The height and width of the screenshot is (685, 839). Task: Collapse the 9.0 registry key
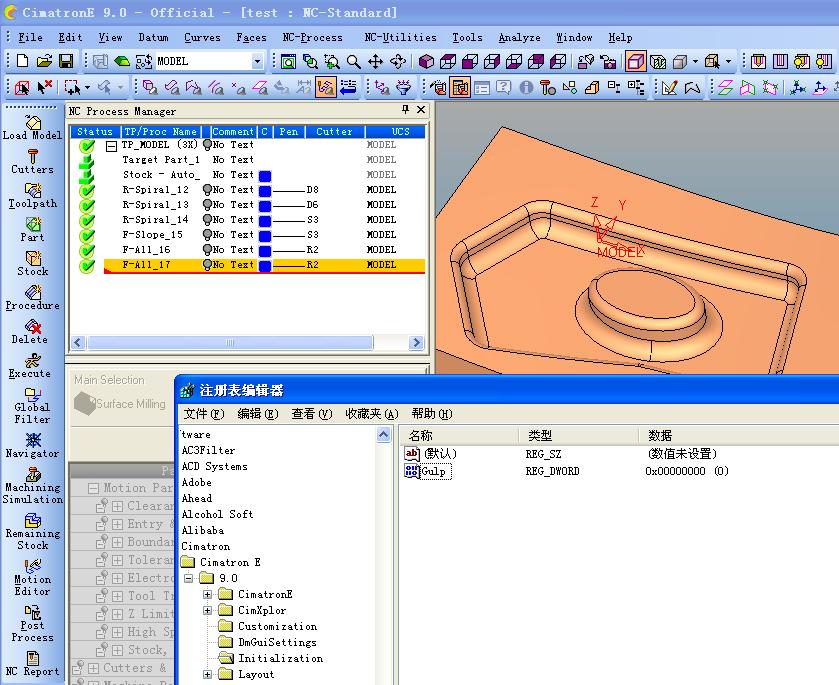188,579
